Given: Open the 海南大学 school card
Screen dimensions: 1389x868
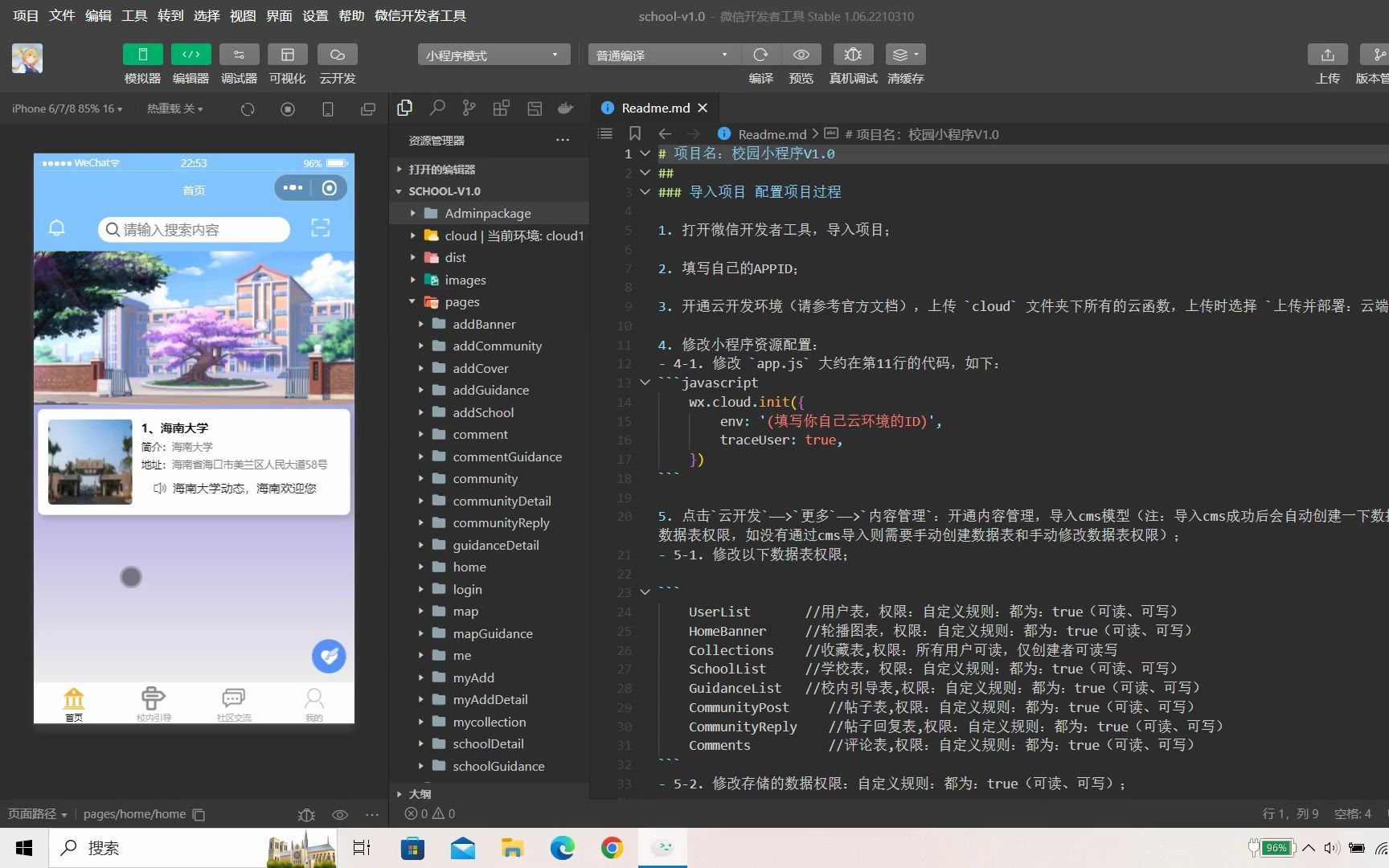Looking at the screenshot, I should [194, 462].
